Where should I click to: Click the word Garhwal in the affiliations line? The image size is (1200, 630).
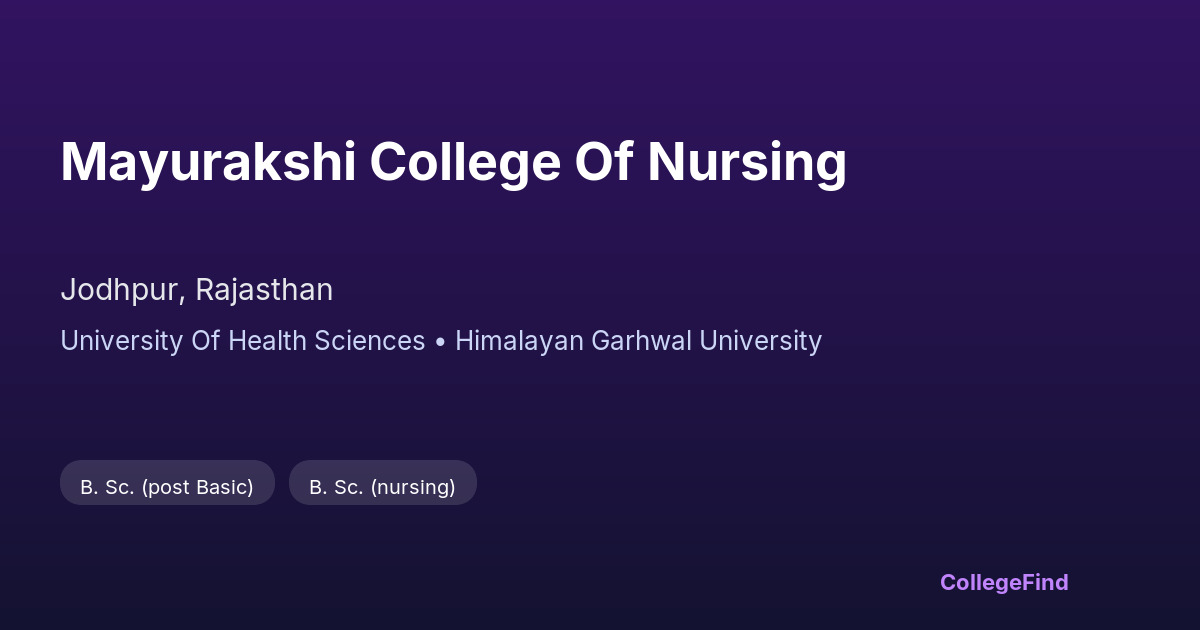(x=644, y=341)
